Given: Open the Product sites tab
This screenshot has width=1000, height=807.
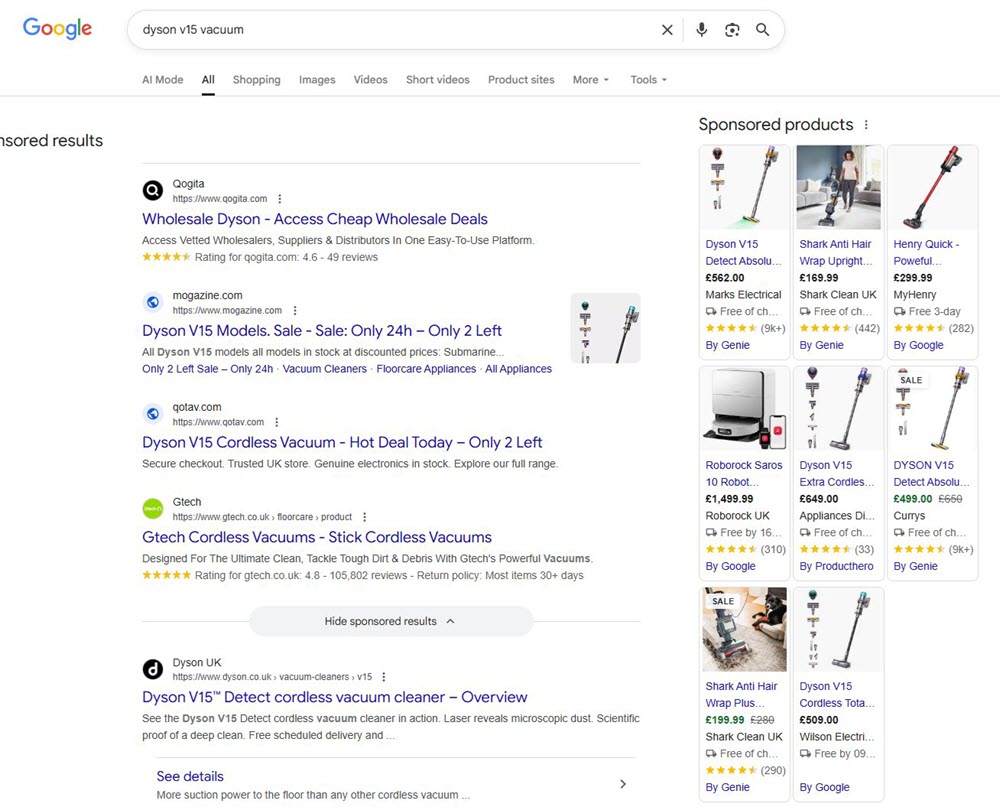Looking at the screenshot, I should point(521,80).
